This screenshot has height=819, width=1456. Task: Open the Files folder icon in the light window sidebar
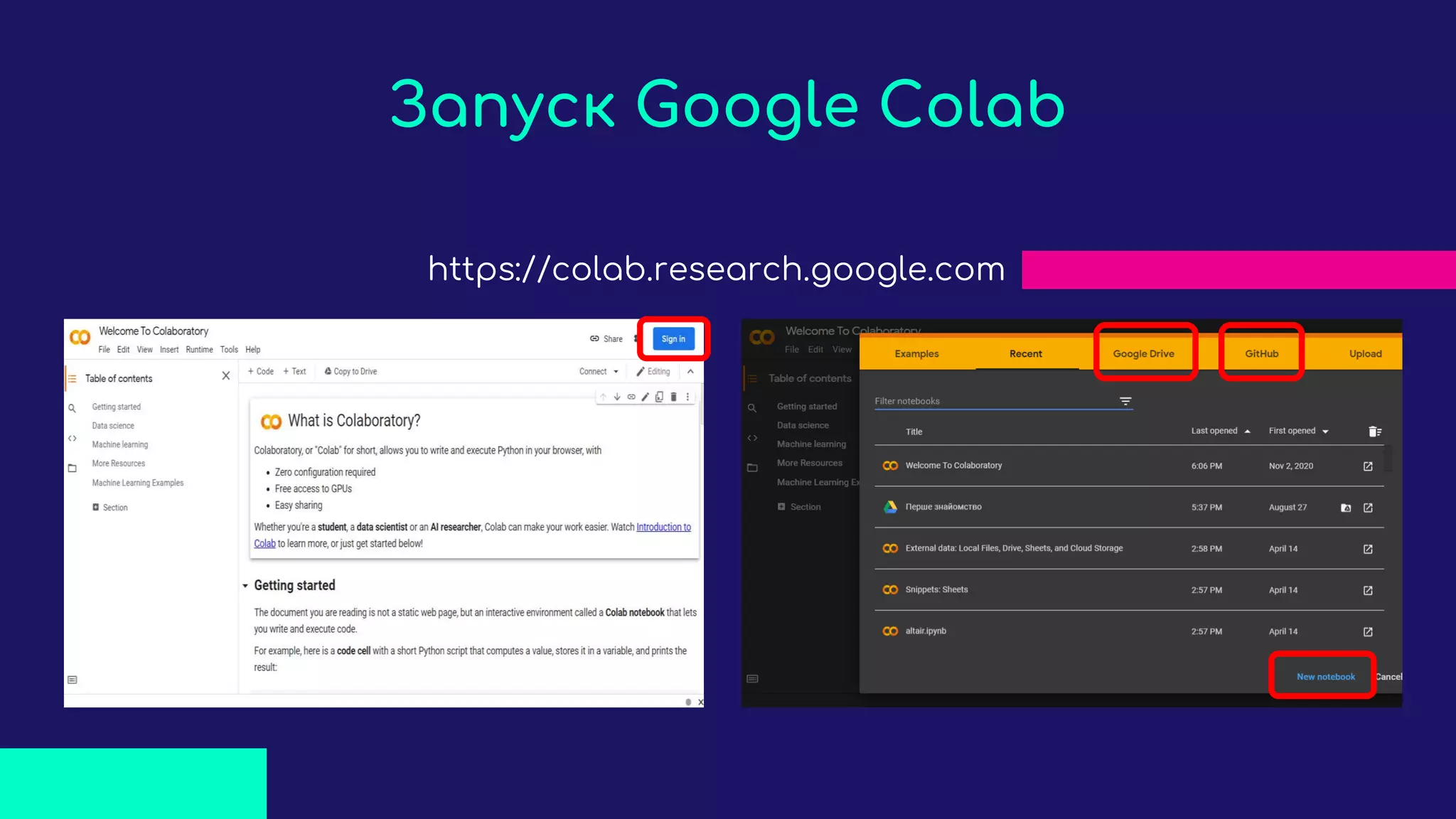(x=72, y=468)
